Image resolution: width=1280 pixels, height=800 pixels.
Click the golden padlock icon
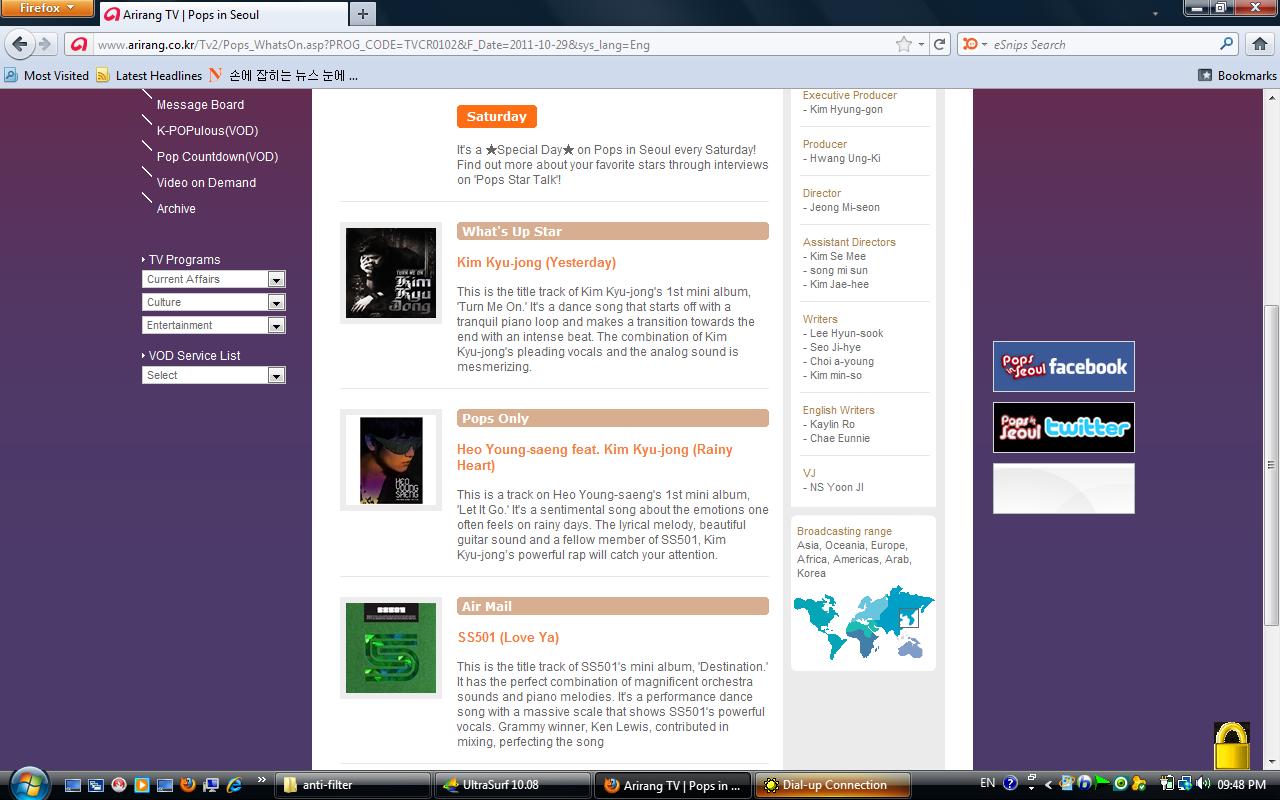pyautogui.click(x=1232, y=746)
